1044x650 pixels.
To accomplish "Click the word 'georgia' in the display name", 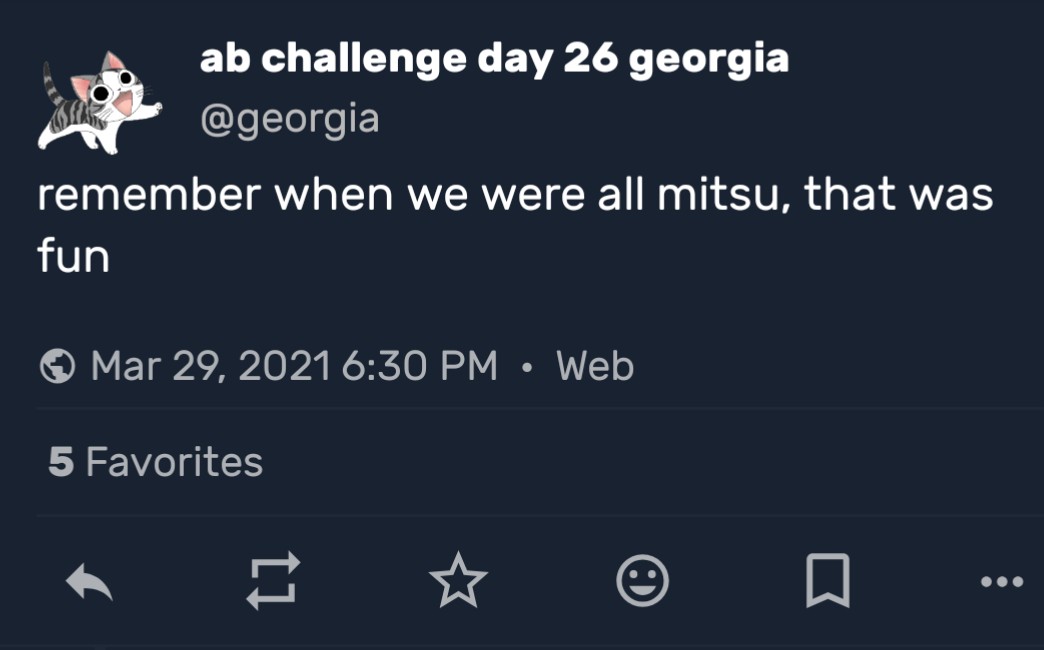I will pyautogui.click(x=709, y=59).
